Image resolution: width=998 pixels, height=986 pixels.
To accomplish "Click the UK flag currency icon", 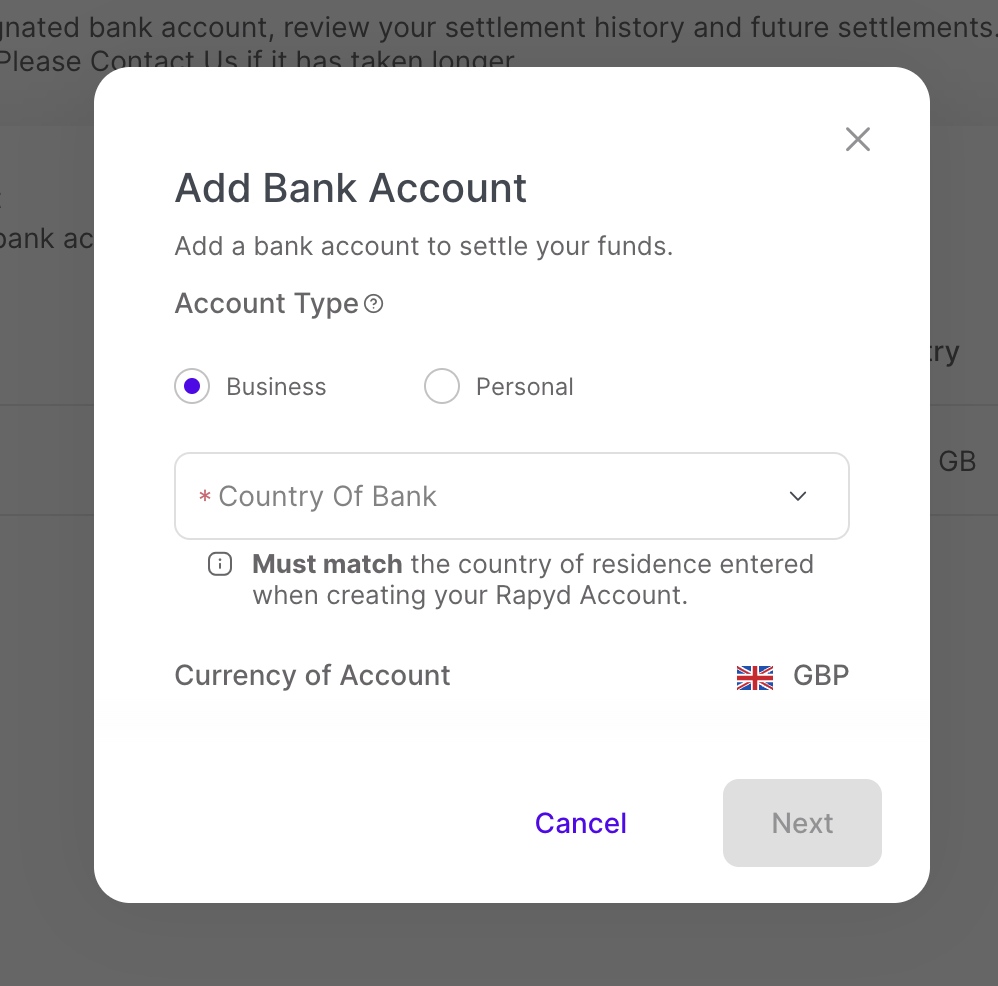I will (755, 677).
